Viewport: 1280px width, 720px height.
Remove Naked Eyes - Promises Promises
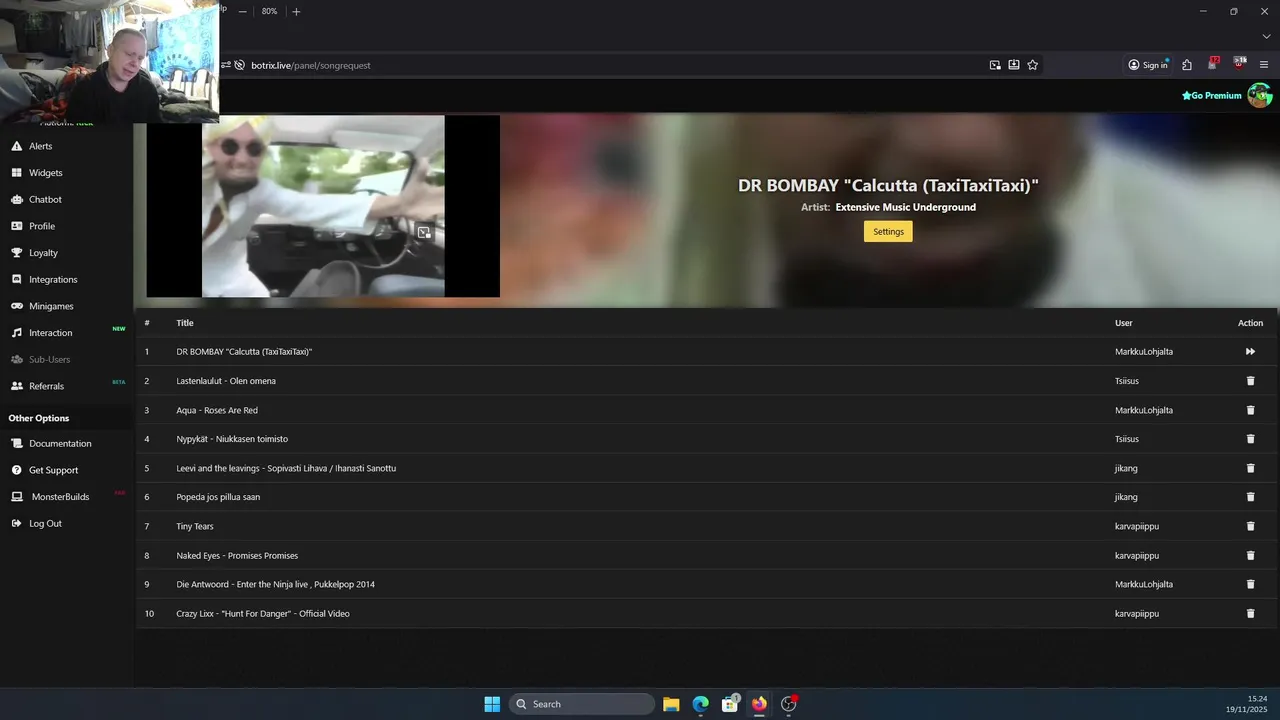pos(1250,555)
